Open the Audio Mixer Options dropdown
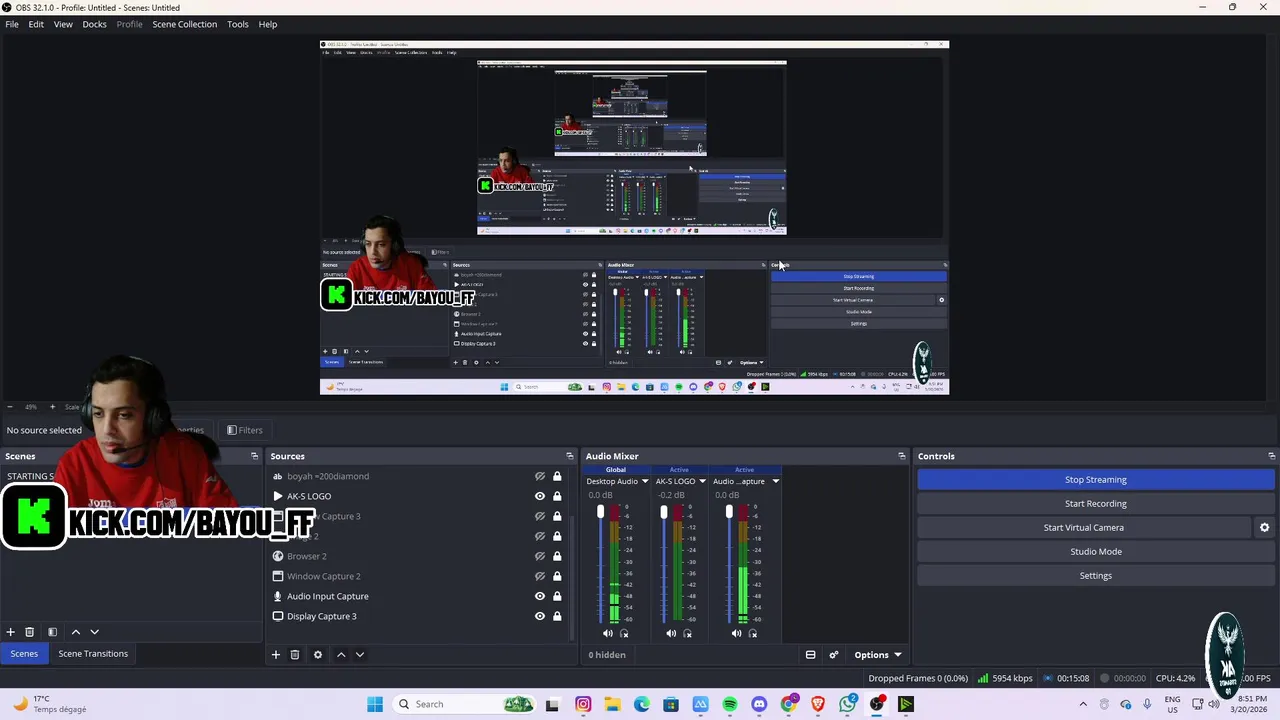Image resolution: width=1280 pixels, height=720 pixels. click(878, 655)
